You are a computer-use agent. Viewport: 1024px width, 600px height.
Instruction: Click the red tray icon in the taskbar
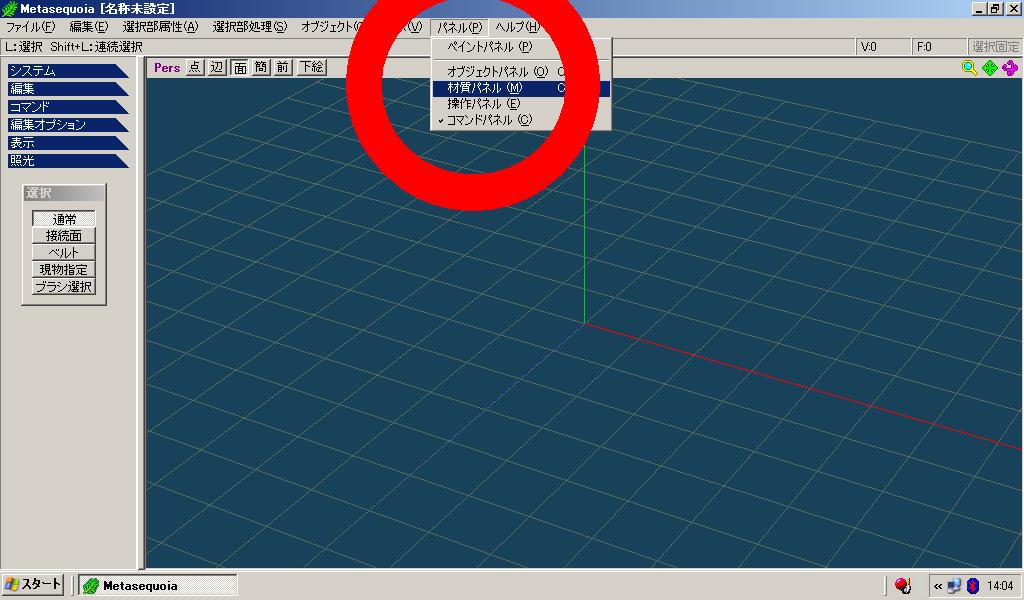[903, 585]
